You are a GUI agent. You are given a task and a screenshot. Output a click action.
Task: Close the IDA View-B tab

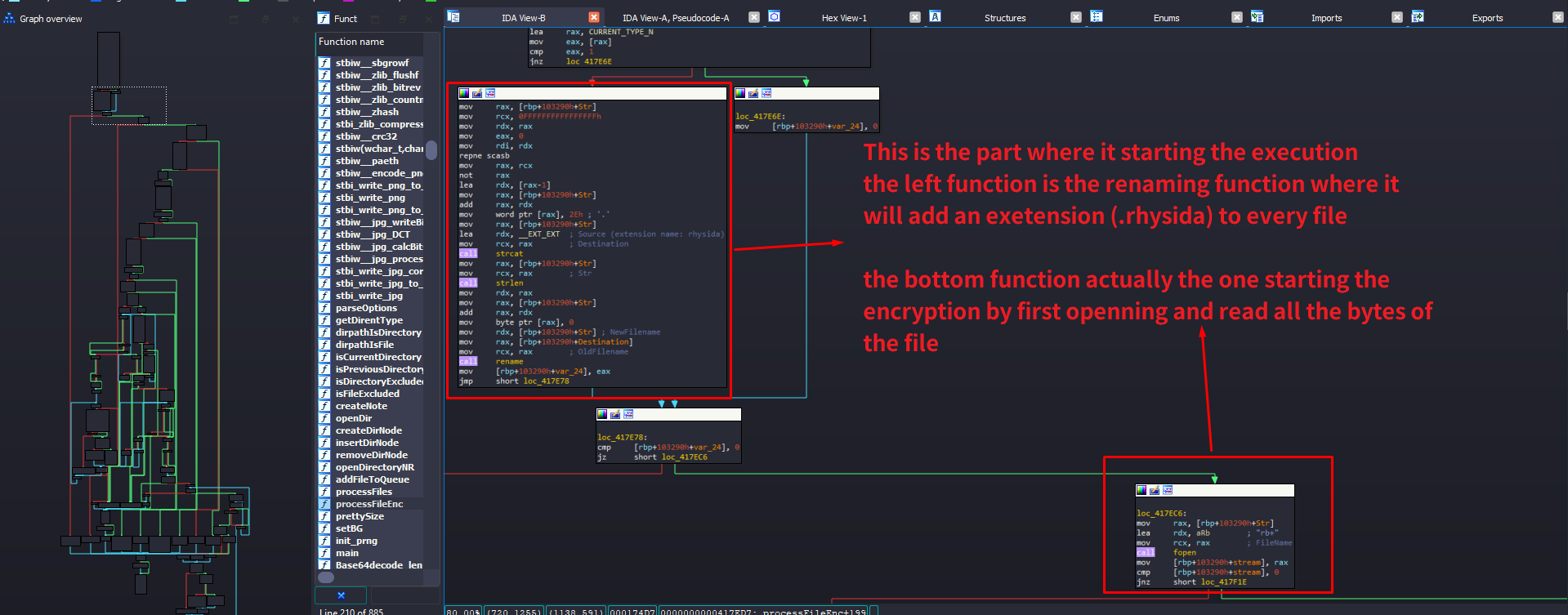(x=594, y=17)
